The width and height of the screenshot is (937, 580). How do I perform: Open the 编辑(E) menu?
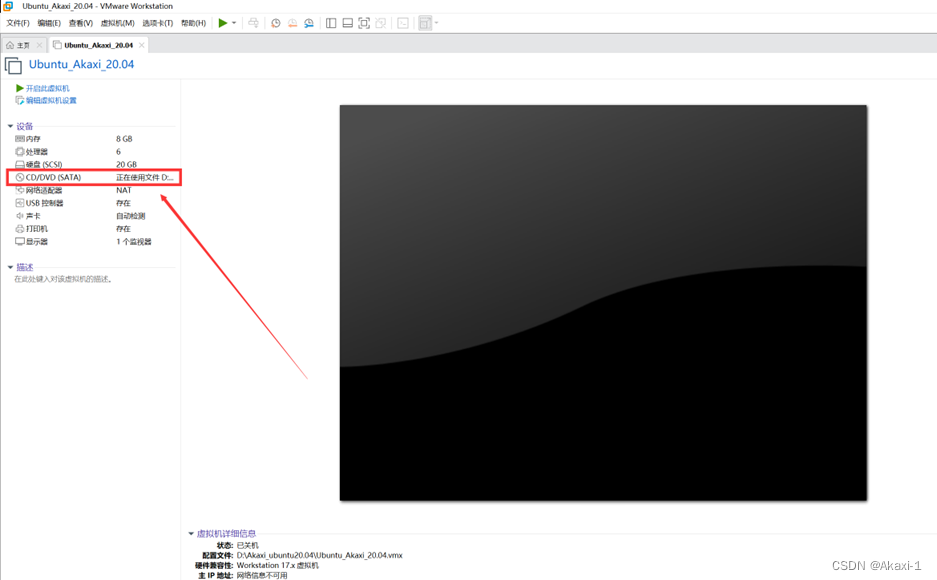coord(49,23)
